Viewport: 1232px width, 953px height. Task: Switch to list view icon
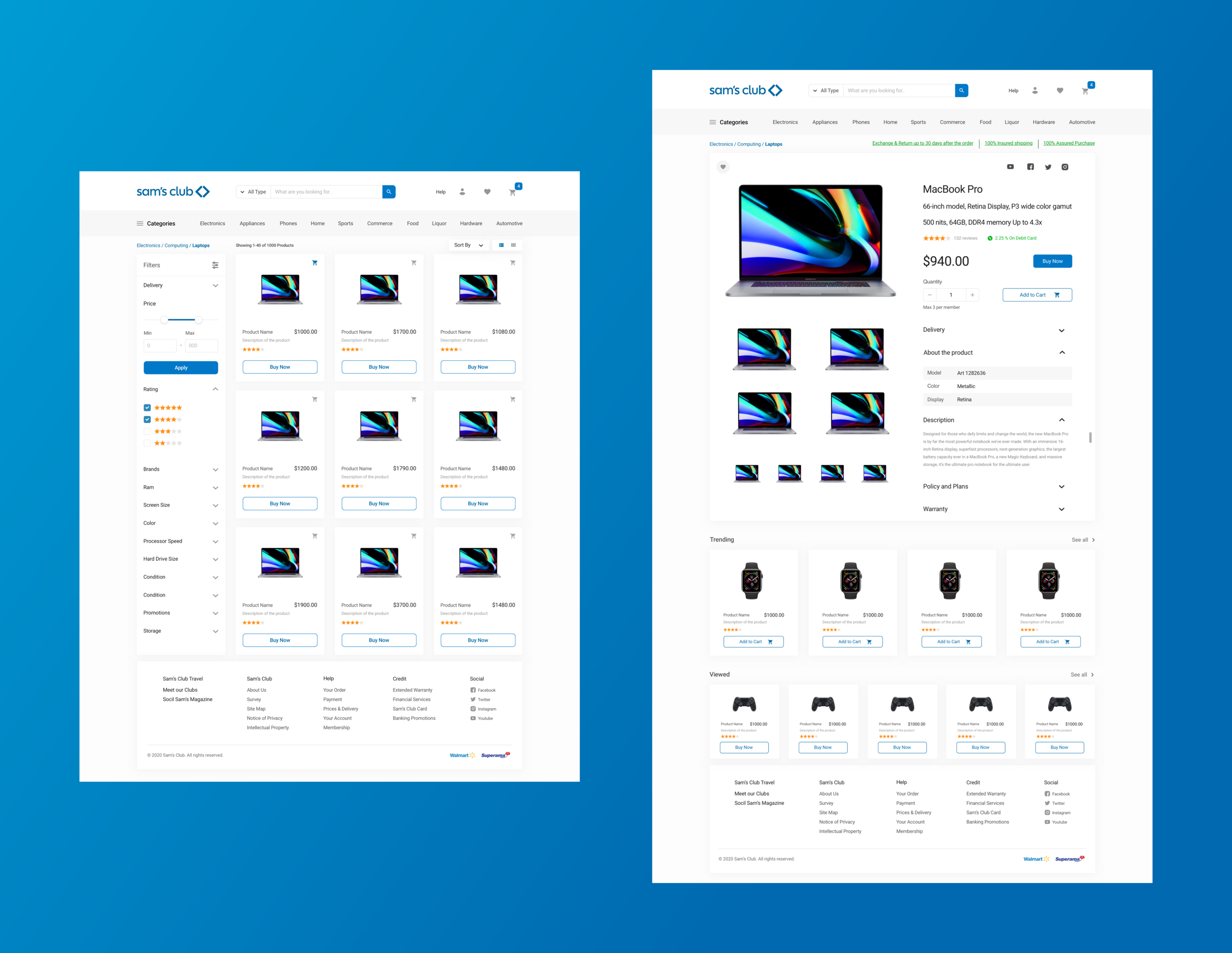(501, 245)
